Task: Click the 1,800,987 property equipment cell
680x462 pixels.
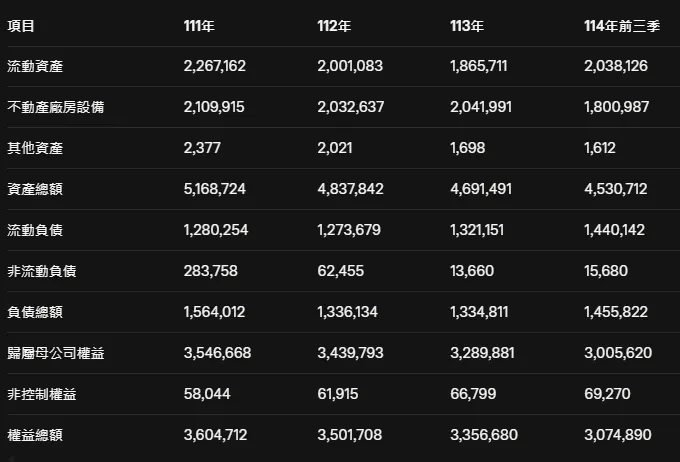Action: point(617,107)
